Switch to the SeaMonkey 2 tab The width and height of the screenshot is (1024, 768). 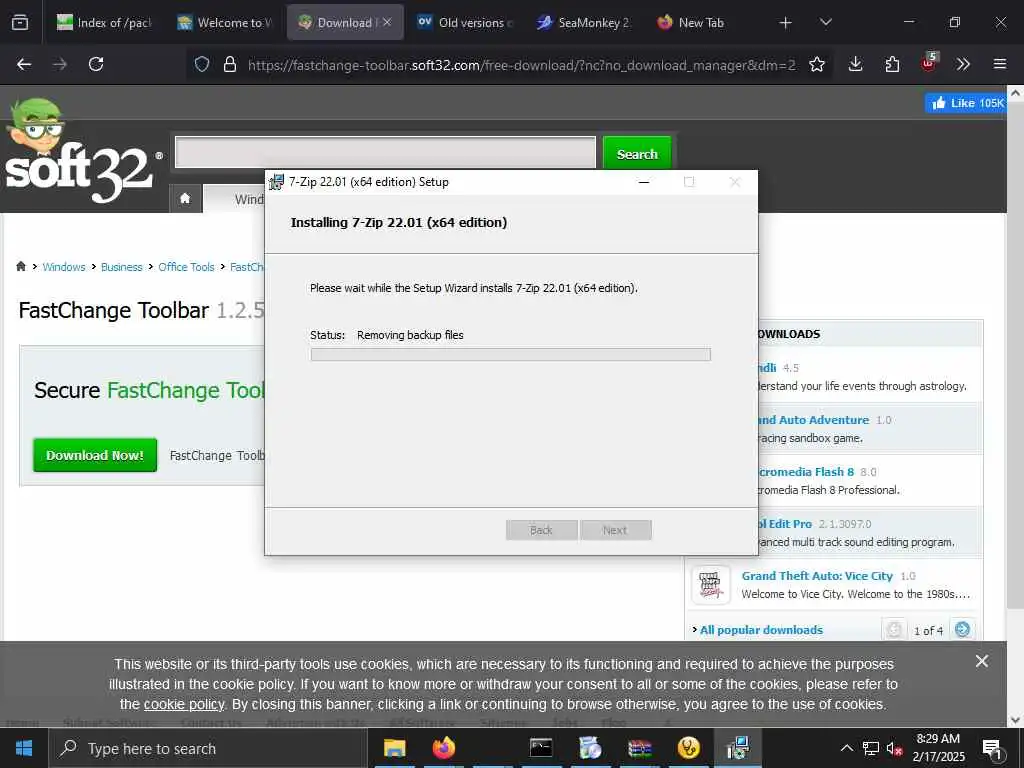pyautogui.click(x=584, y=22)
